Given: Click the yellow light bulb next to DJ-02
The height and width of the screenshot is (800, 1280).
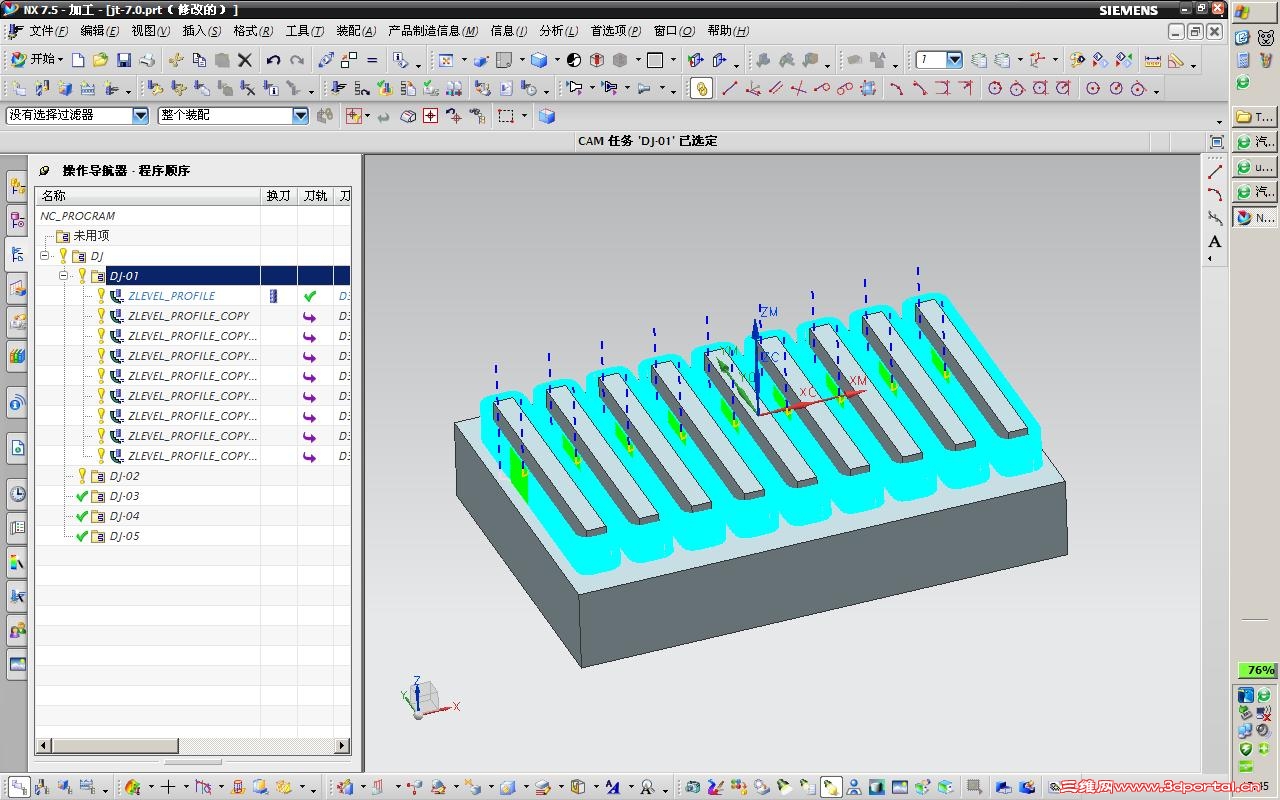Looking at the screenshot, I should (x=82, y=476).
